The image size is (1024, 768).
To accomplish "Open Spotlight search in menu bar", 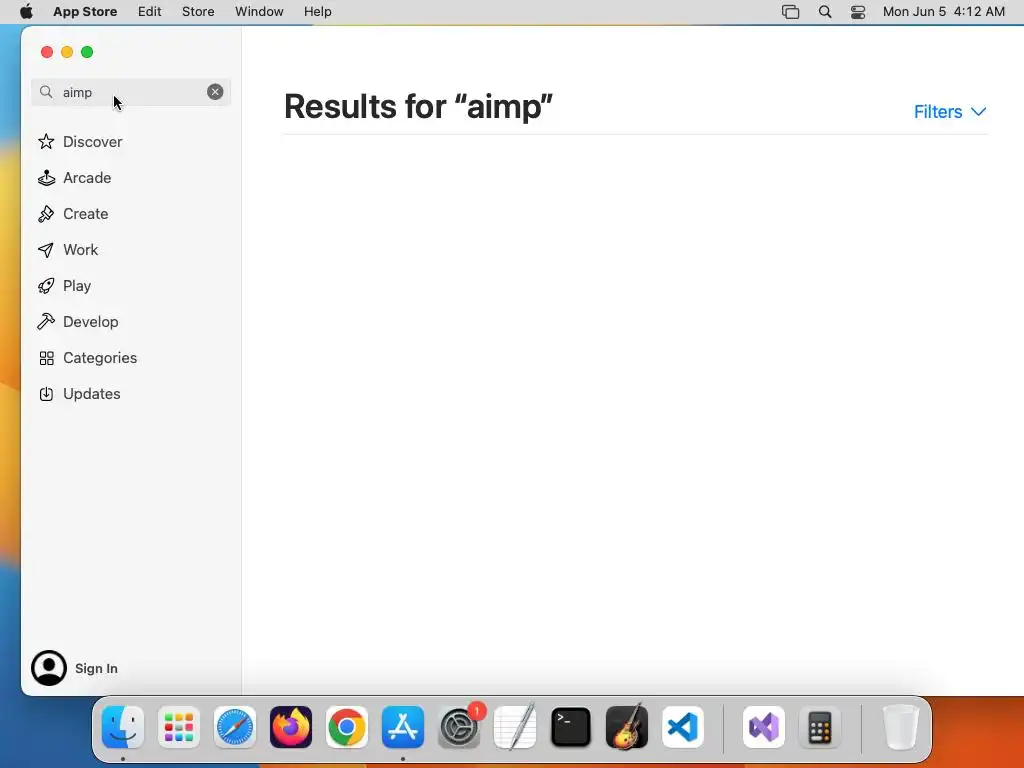I will (825, 12).
